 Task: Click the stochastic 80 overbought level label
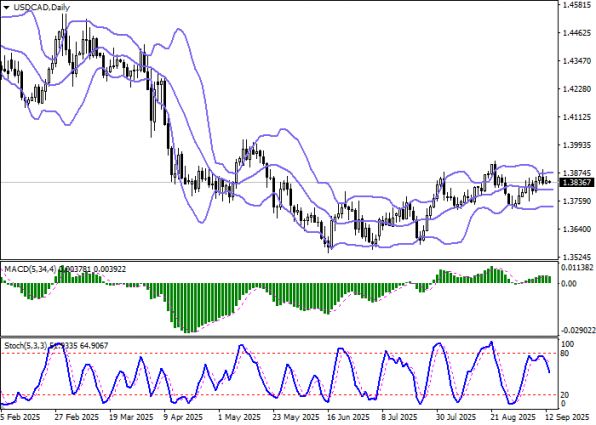tap(566, 354)
